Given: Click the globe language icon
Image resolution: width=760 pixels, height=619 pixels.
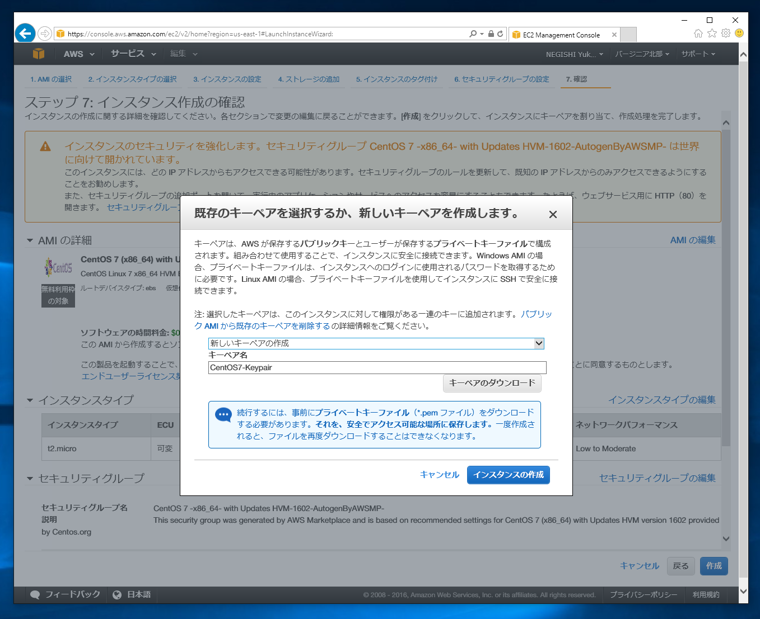Looking at the screenshot, I should [x=117, y=595].
